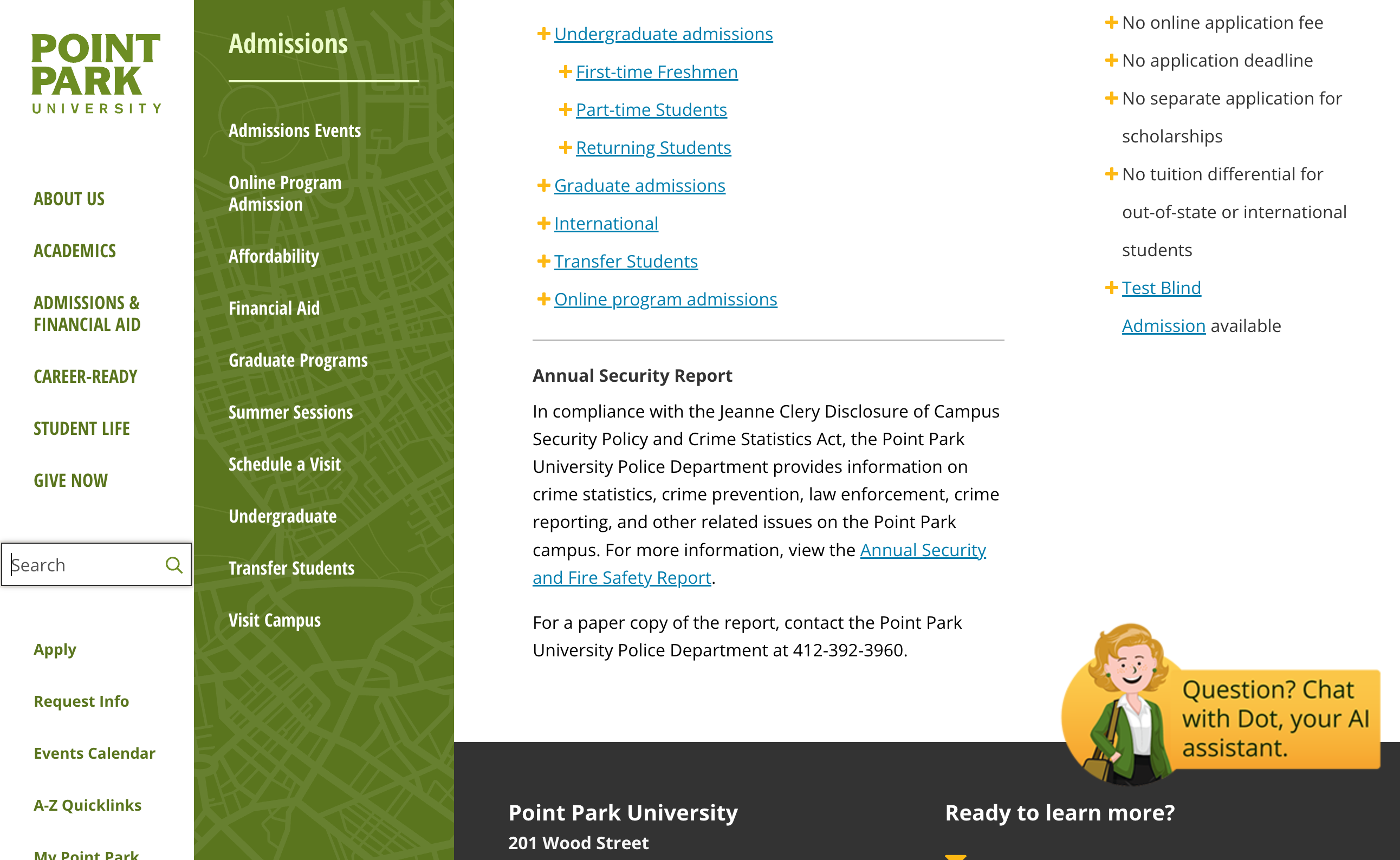Open the Test Blind Admission link

tap(1162, 307)
